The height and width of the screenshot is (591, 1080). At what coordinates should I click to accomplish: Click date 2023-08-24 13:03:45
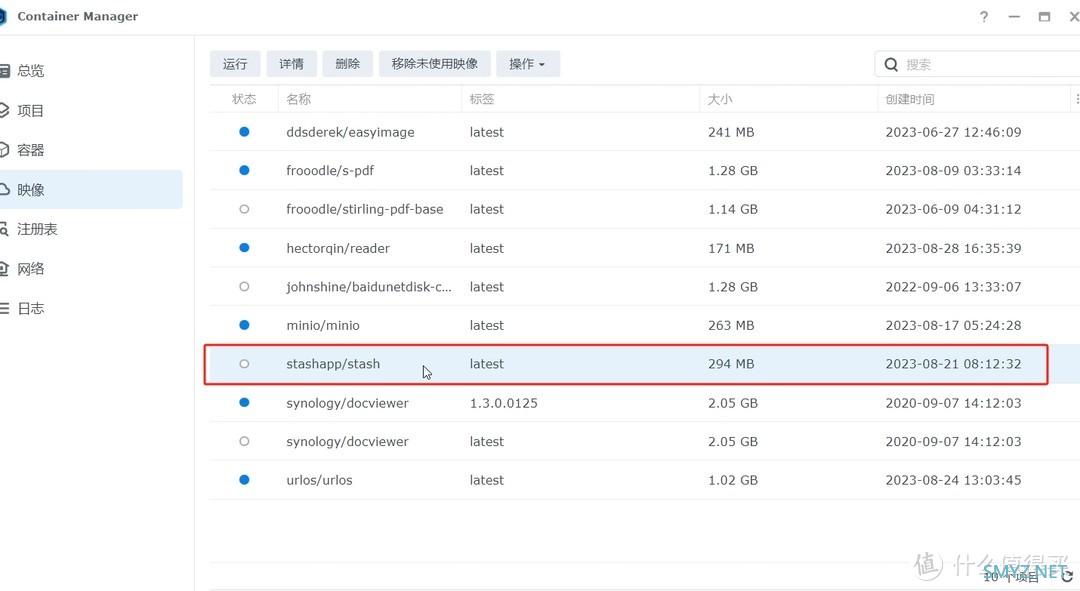953,481
